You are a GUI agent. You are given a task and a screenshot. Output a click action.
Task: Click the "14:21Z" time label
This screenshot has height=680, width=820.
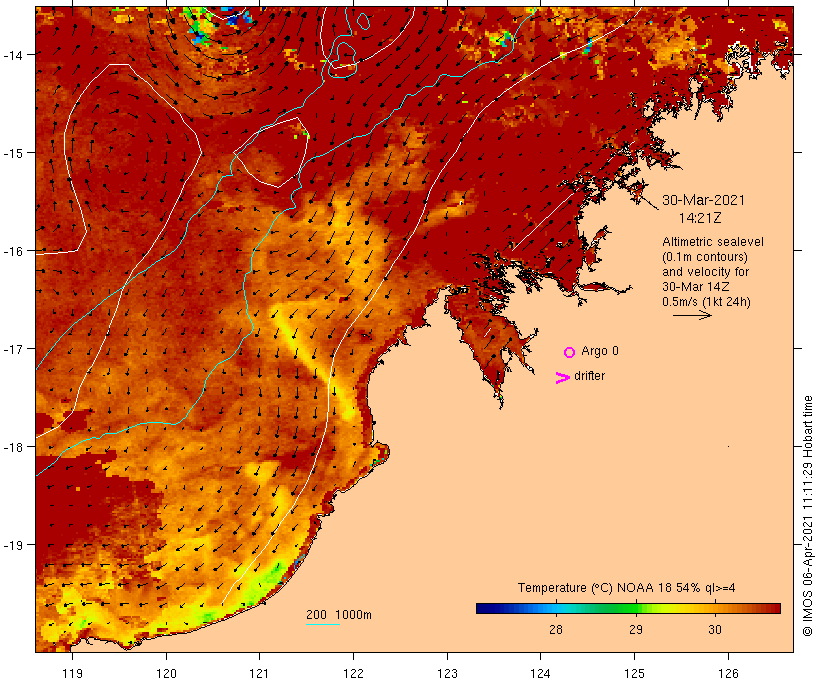(x=700, y=218)
